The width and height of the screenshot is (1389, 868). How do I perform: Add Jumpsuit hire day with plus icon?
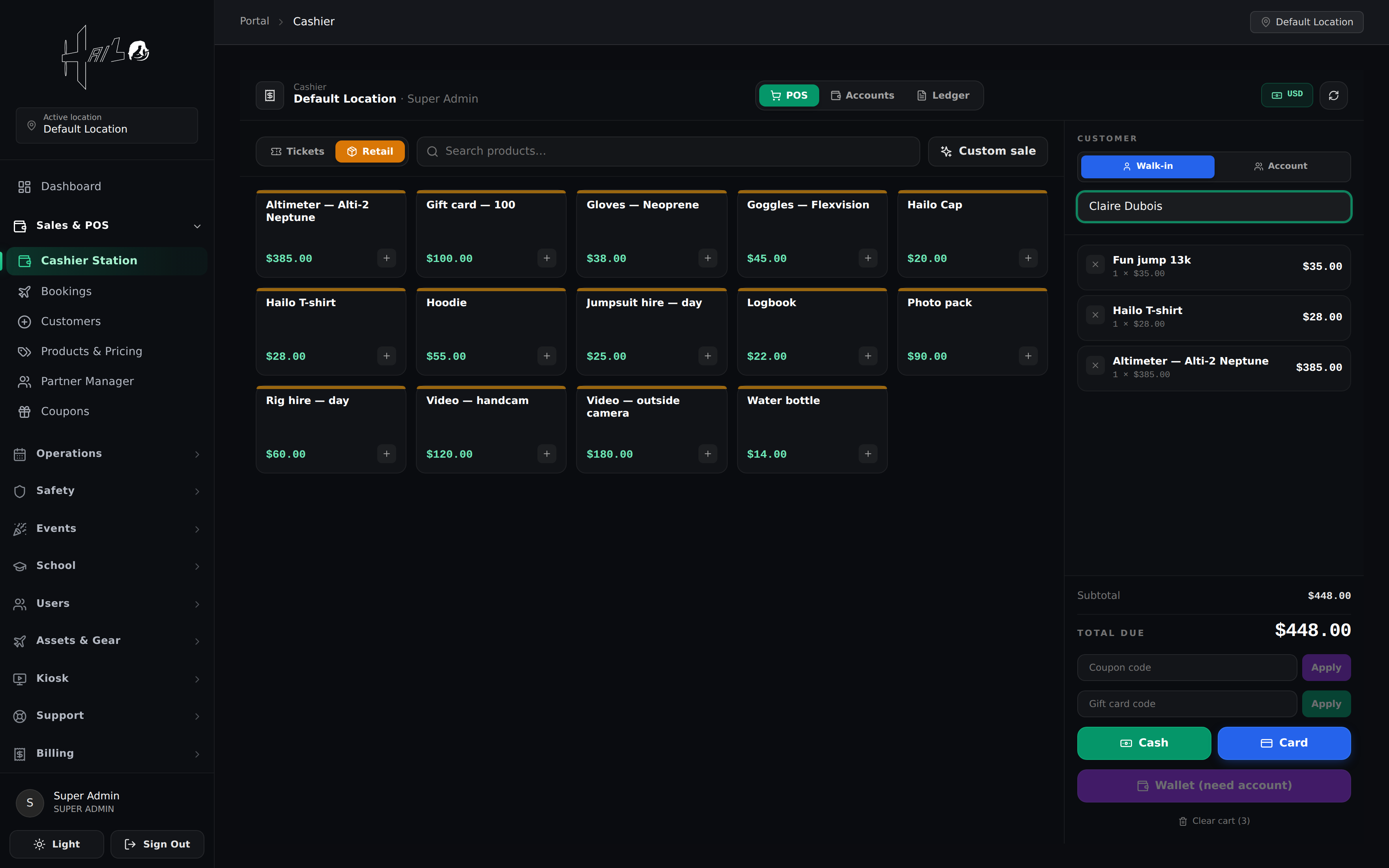coord(707,356)
